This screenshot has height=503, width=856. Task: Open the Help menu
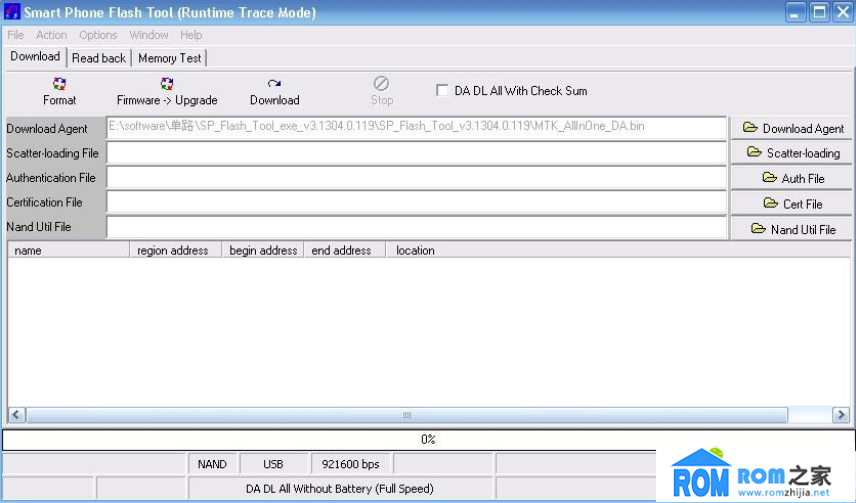[x=191, y=35]
